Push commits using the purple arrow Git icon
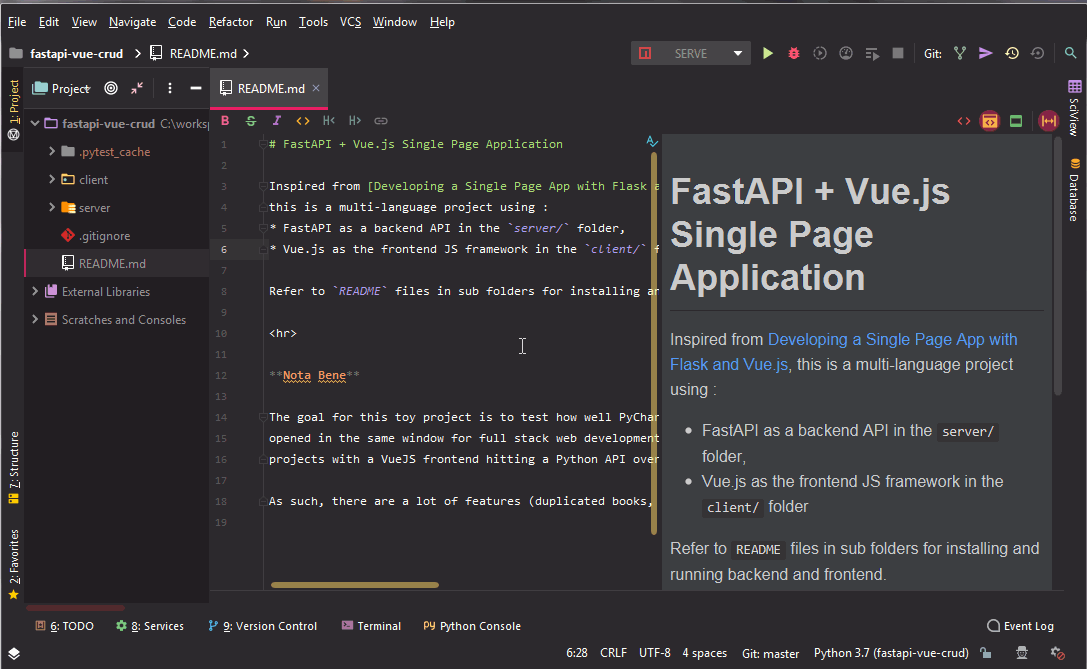Image resolution: width=1087 pixels, height=669 pixels. click(x=985, y=53)
